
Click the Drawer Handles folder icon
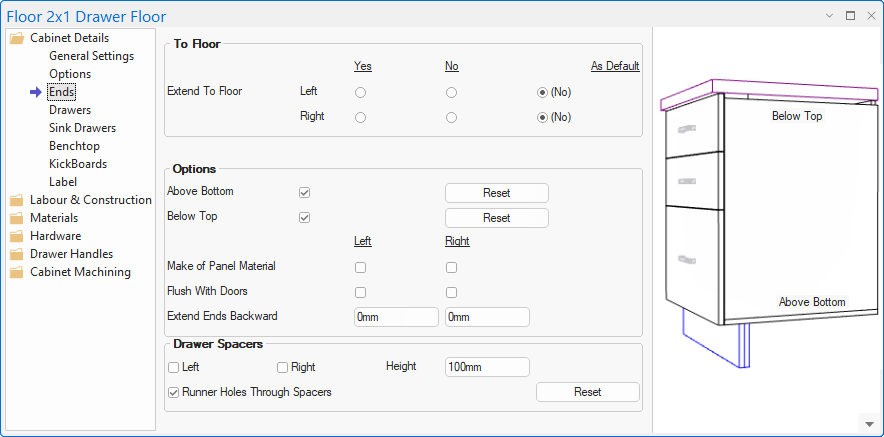click(16, 254)
